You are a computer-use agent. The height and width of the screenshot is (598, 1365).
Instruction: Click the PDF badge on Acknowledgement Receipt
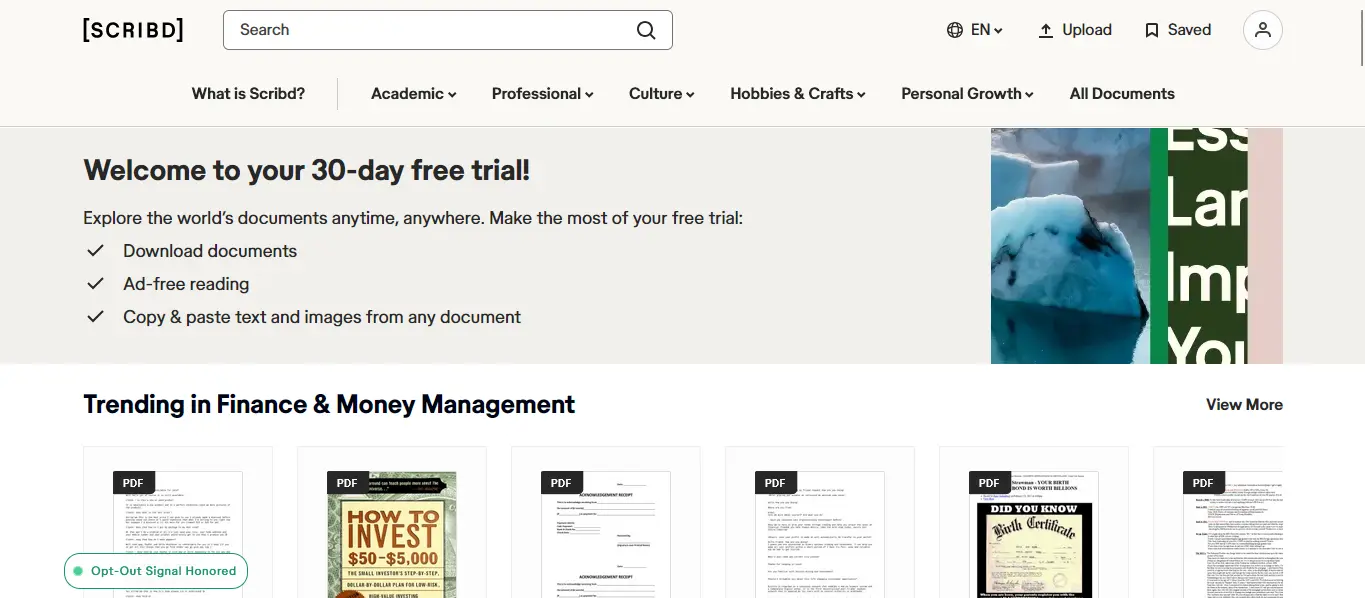click(x=561, y=483)
